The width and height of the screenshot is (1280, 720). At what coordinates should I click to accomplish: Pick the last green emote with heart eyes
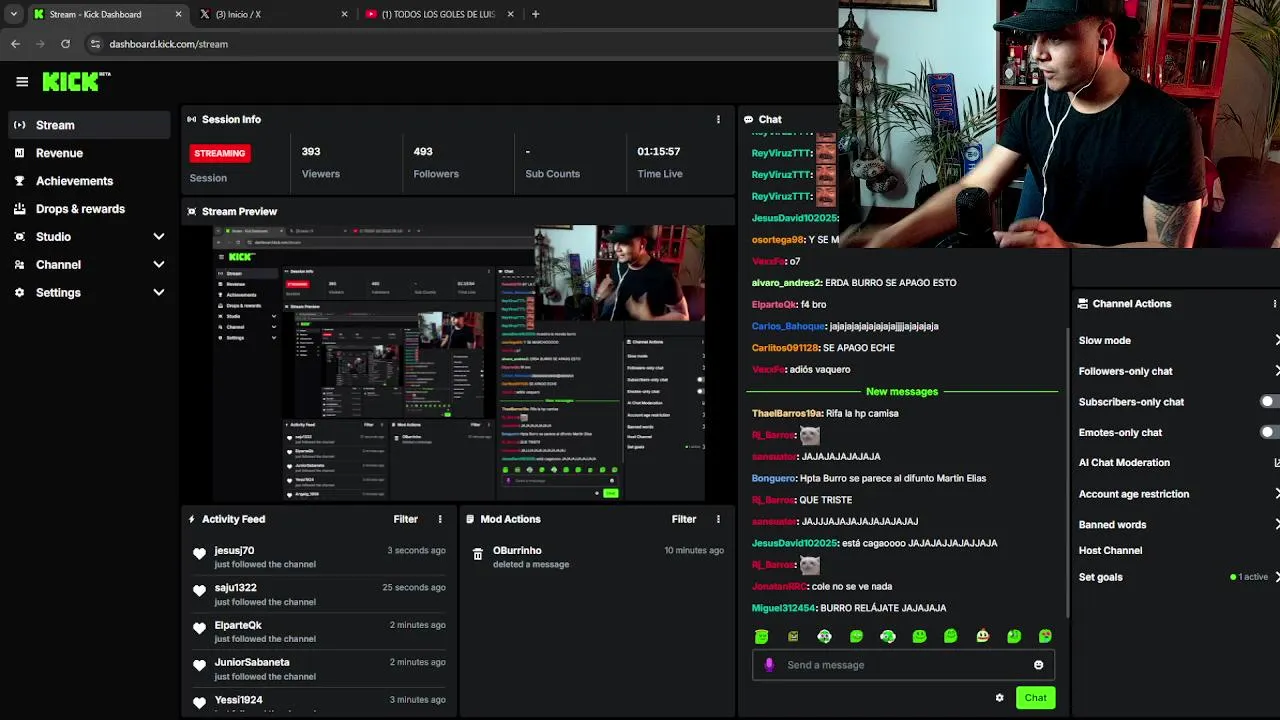(1045, 636)
